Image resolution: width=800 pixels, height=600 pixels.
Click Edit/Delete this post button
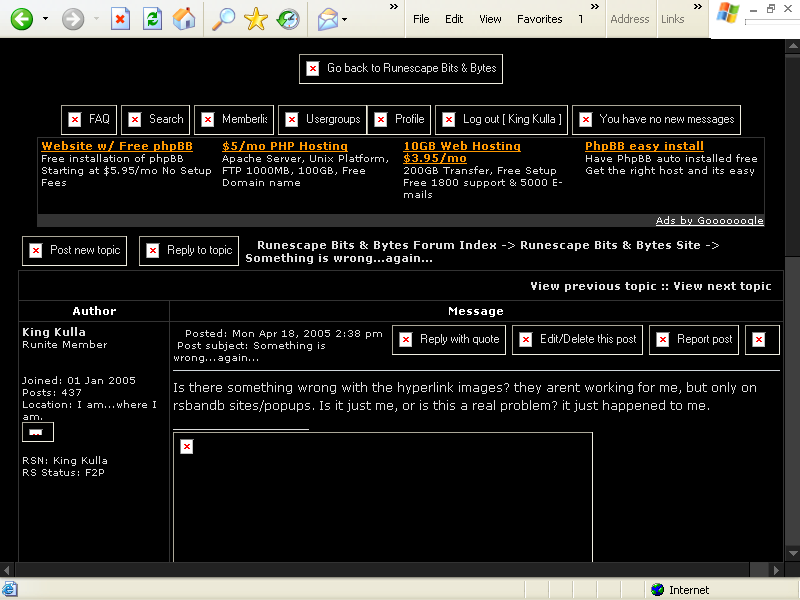578,340
